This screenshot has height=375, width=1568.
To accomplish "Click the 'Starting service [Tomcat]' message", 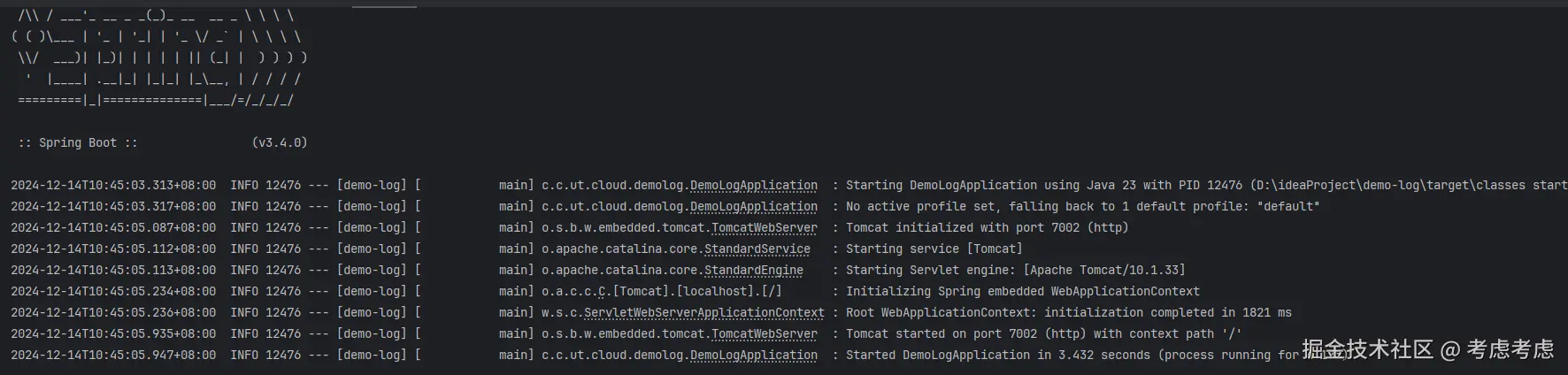I will coord(934,249).
